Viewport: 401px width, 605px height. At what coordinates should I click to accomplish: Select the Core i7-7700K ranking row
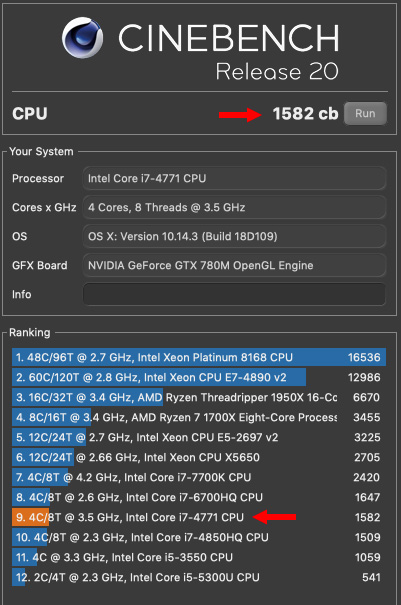[199, 478]
